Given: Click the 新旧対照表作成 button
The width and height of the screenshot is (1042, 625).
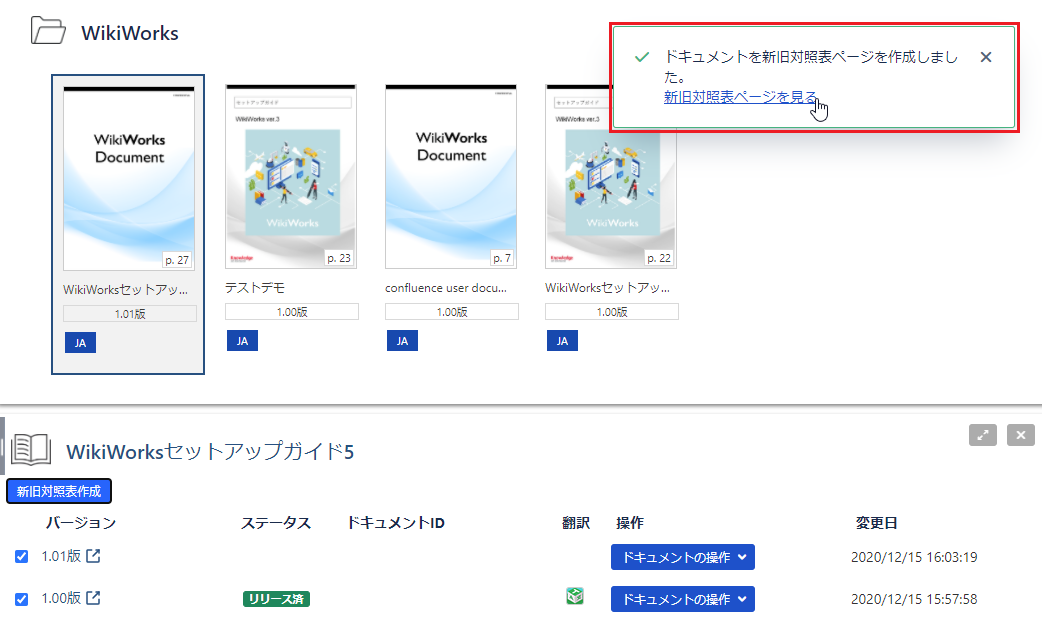Looking at the screenshot, I should pos(59,491).
